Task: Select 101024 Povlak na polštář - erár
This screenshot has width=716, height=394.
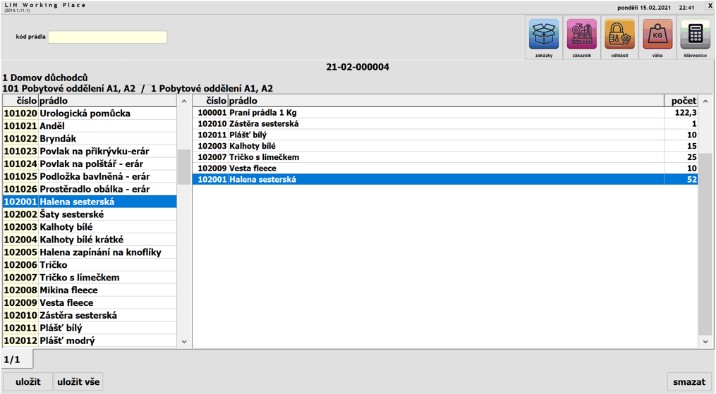Action: [90, 164]
